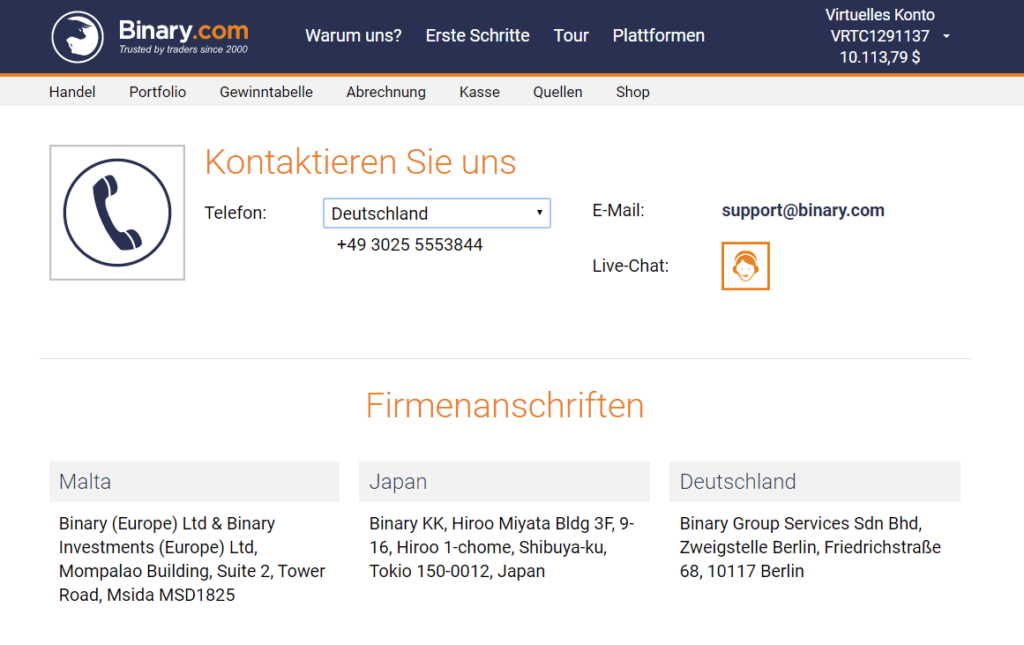1024x645 pixels.
Task: Click the Trusted by traders since 2000 tagline
Action: pyautogui.click(x=184, y=50)
